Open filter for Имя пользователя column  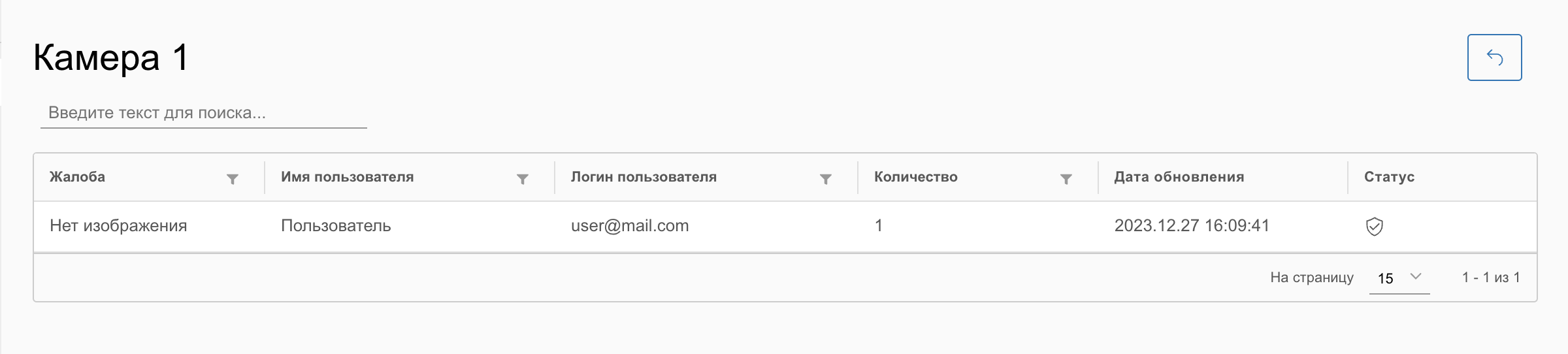(522, 179)
